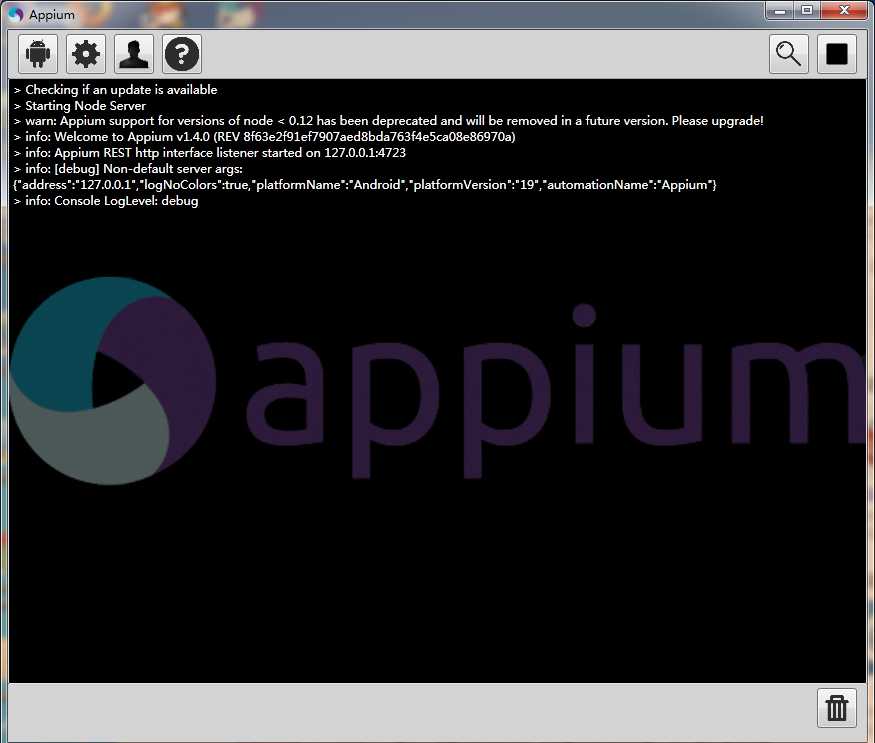Click the Appium title bar app icon
Screen dimensions: 875x743
pyautogui.click(x=16, y=15)
